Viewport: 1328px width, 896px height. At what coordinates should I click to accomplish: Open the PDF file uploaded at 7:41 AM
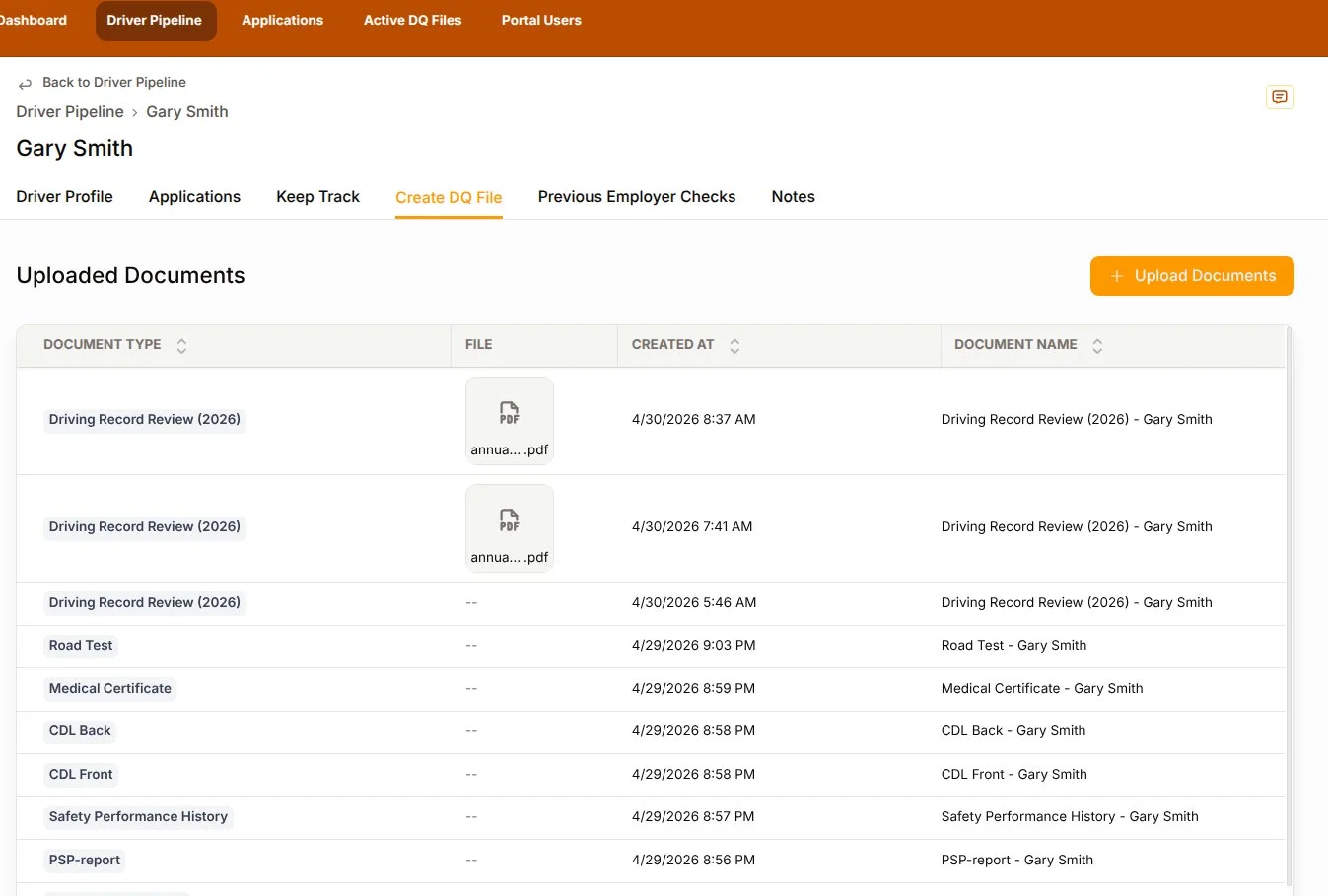pos(509,528)
